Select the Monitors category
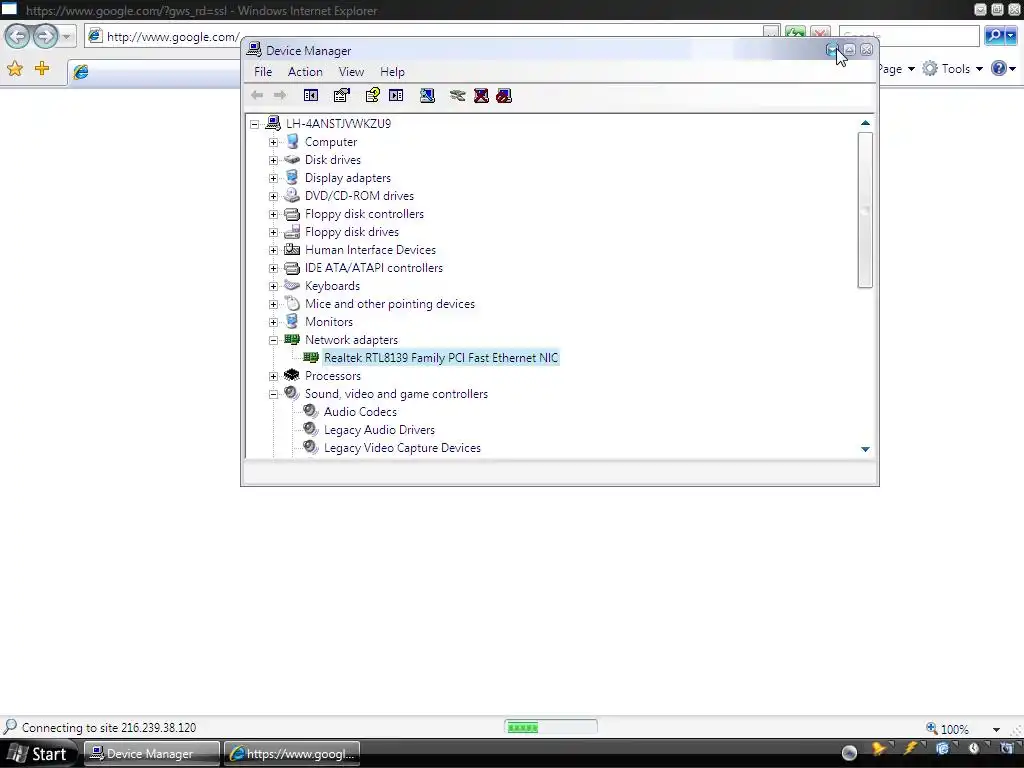The image size is (1024, 768). 328,322
